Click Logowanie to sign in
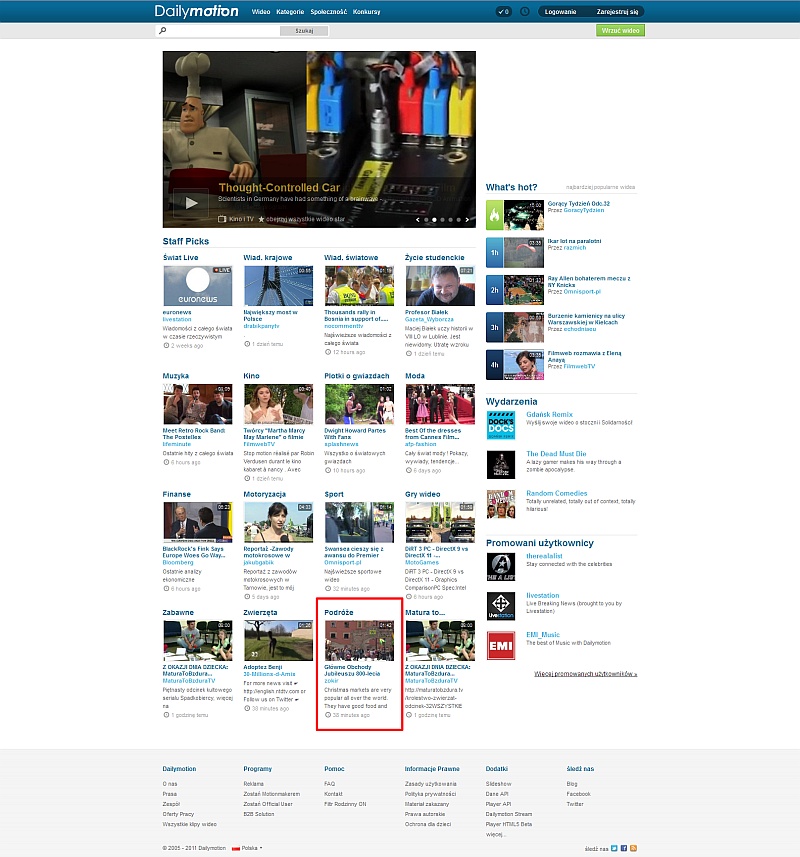The width and height of the screenshot is (800, 857). coord(560,11)
